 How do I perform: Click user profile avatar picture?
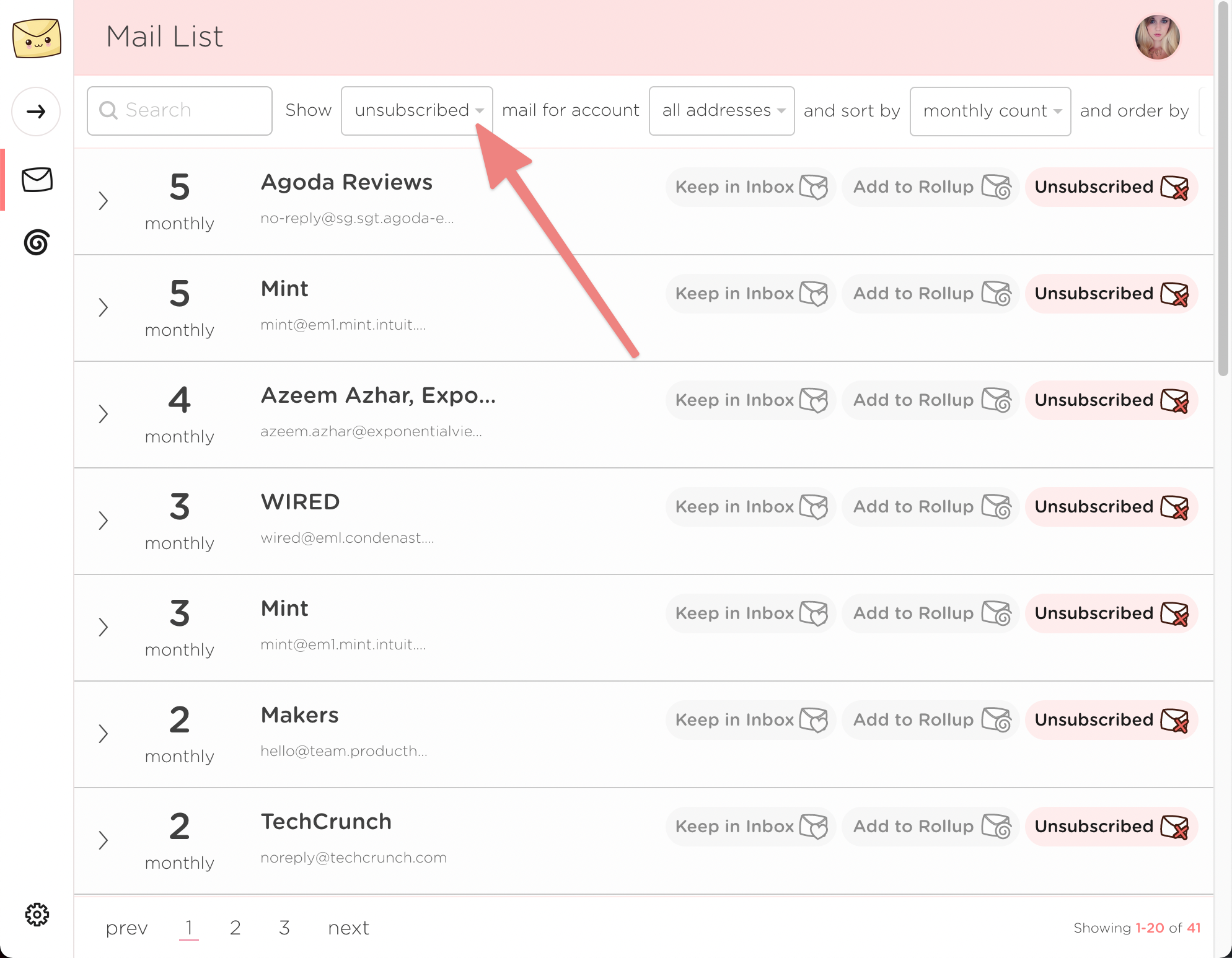pyautogui.click(x=1156, y=37)
